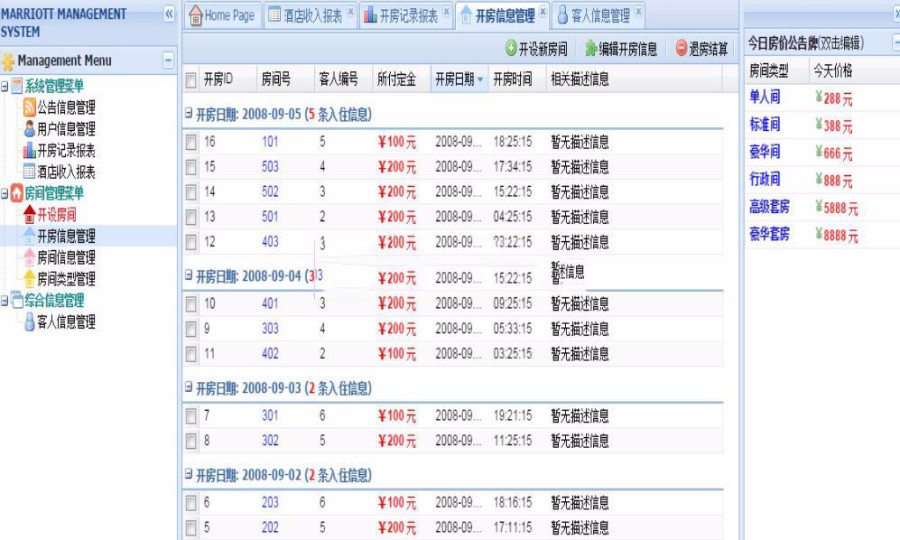Open room number 402 link
Screen dimensions: 900x540
[270, 353]
